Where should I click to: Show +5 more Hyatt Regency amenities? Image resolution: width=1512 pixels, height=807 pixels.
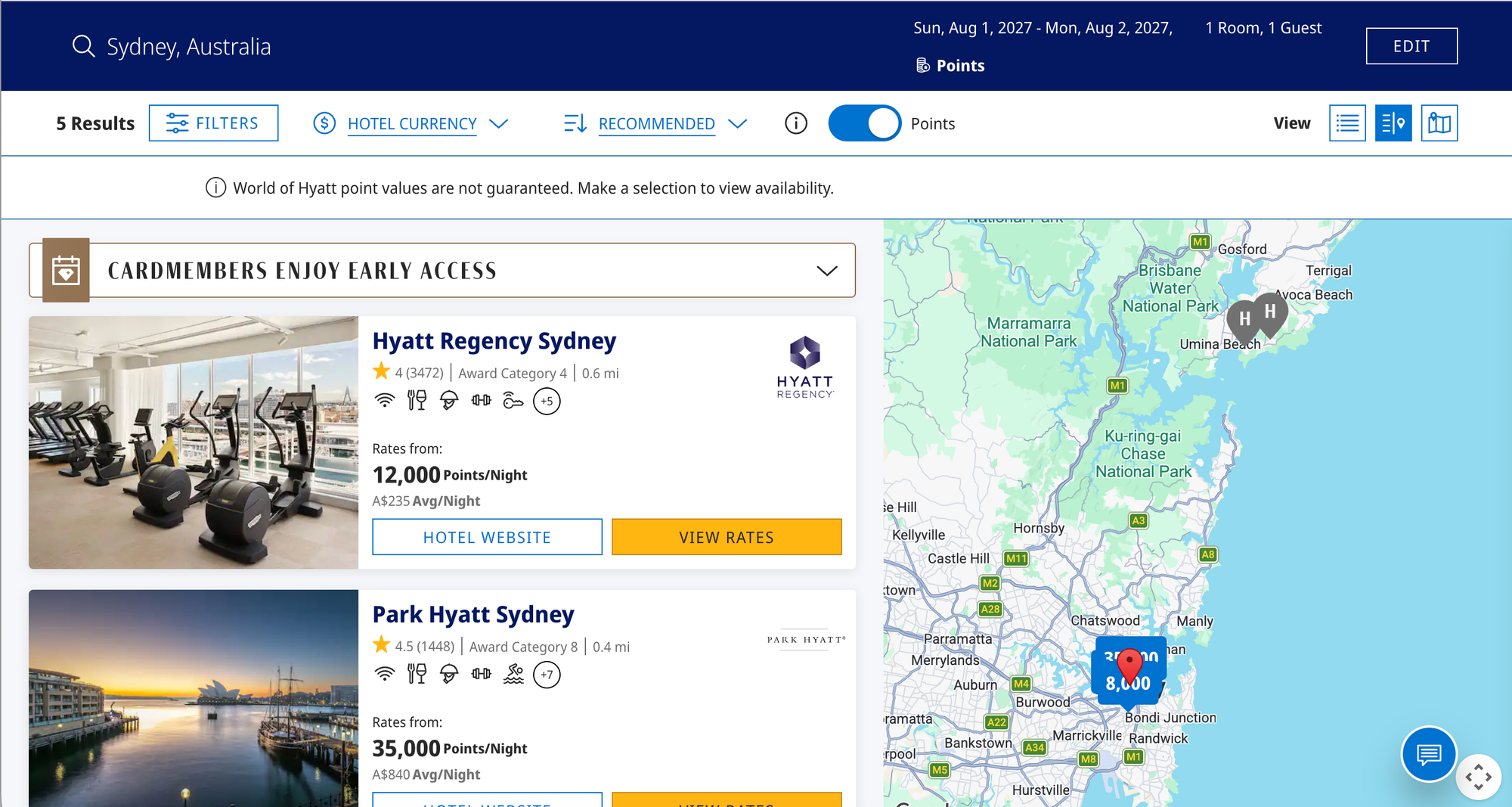click(547, 401)
